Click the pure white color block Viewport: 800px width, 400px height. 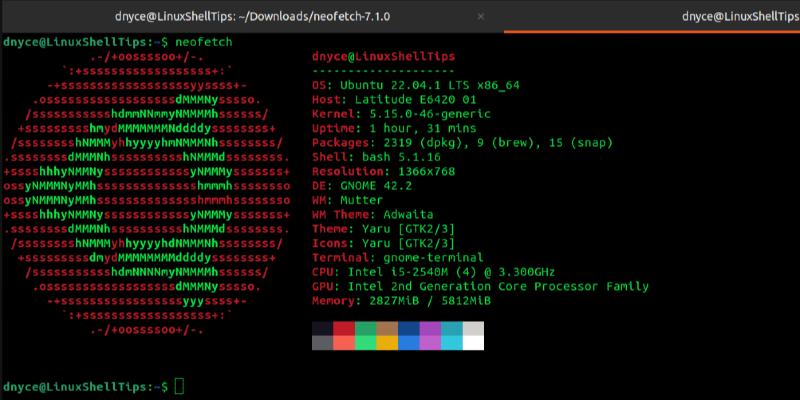(473, 343)
